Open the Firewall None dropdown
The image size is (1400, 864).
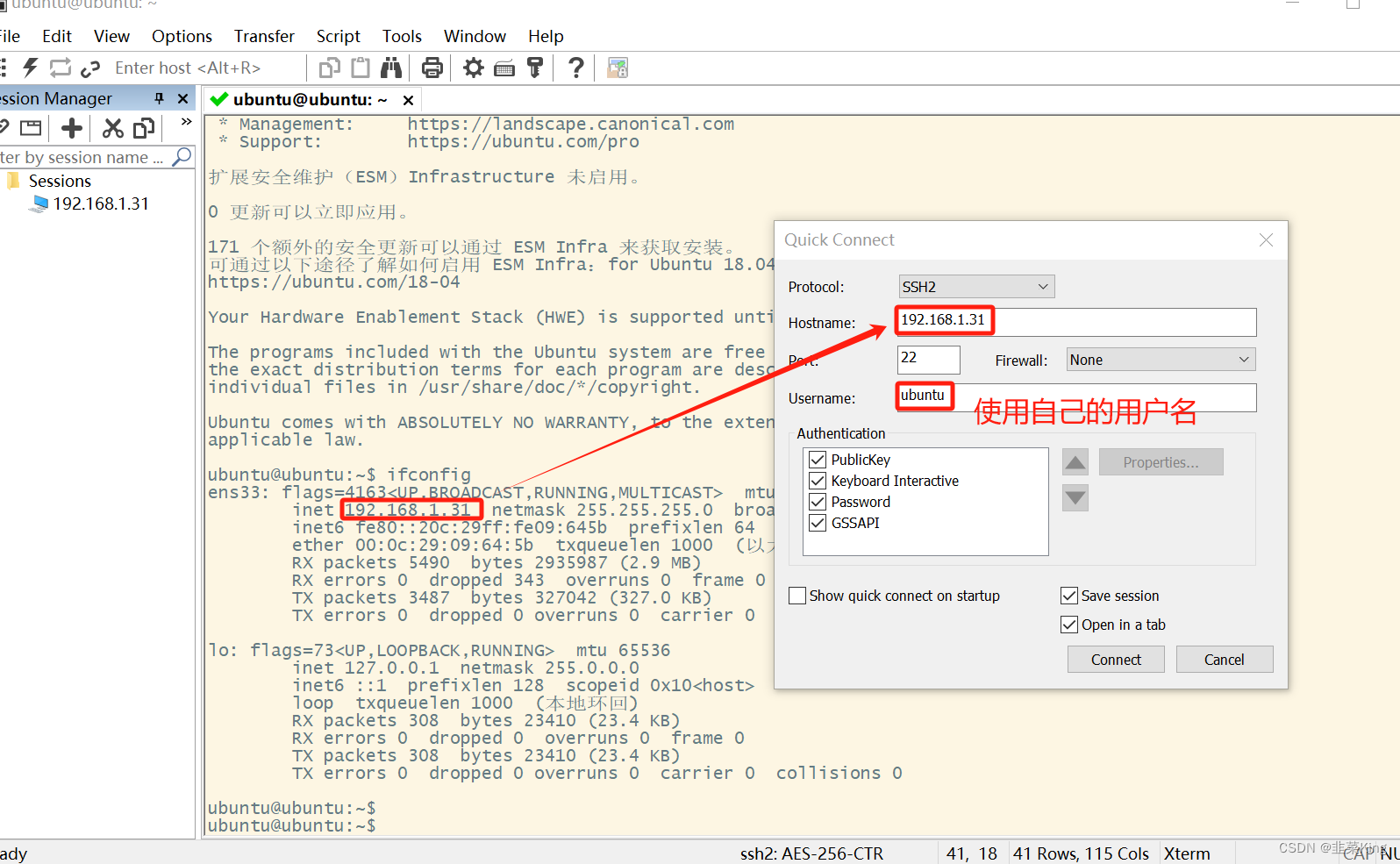[1161, 360]
